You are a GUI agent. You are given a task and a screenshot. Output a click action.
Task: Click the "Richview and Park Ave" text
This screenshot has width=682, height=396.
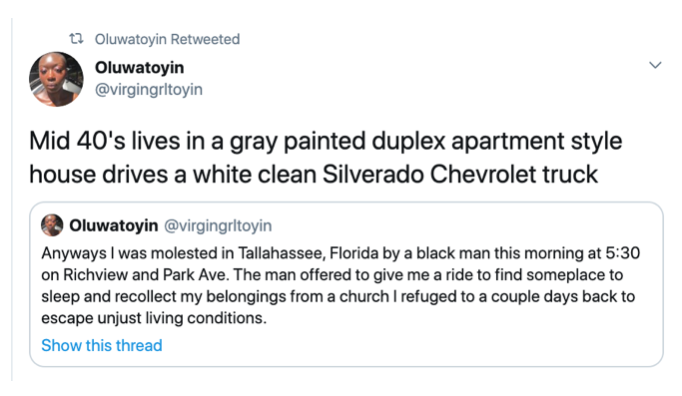(x=147, y=275)
